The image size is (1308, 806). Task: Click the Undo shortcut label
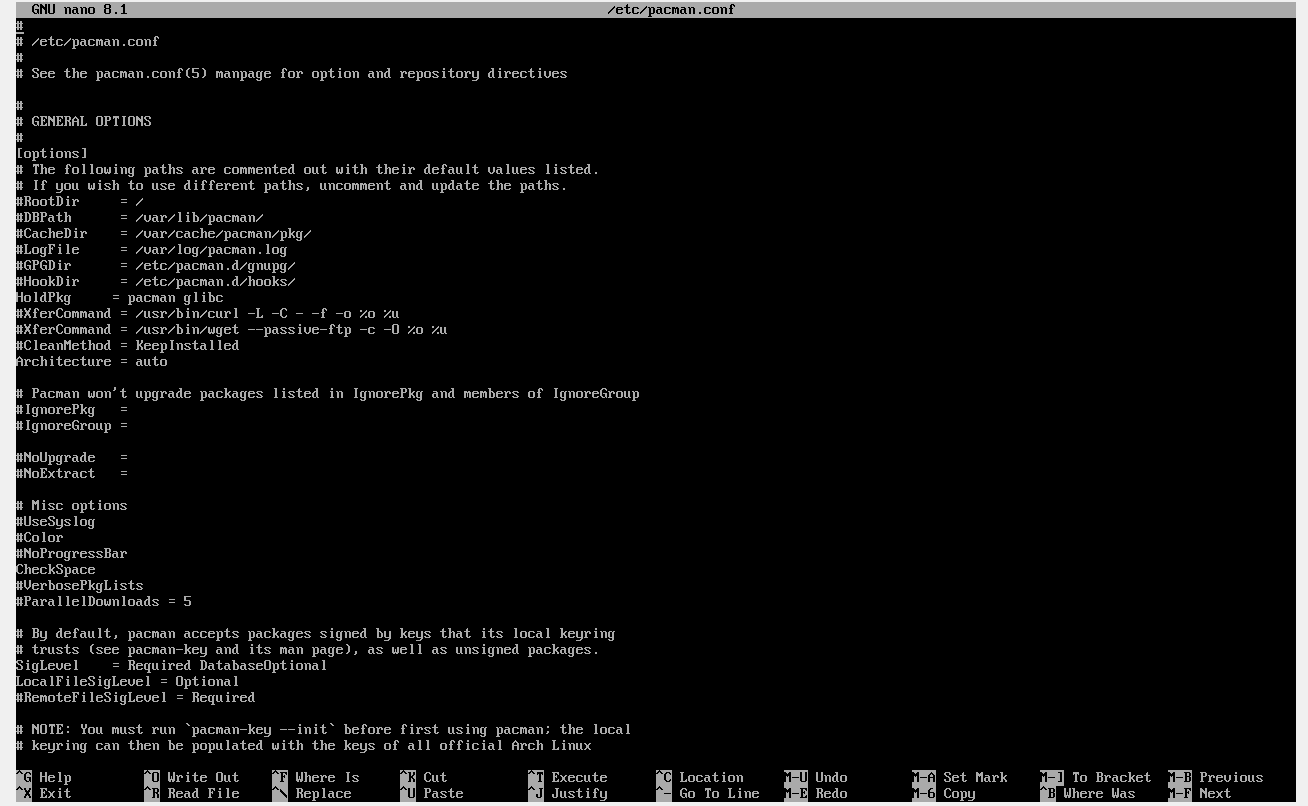[830, 777]
